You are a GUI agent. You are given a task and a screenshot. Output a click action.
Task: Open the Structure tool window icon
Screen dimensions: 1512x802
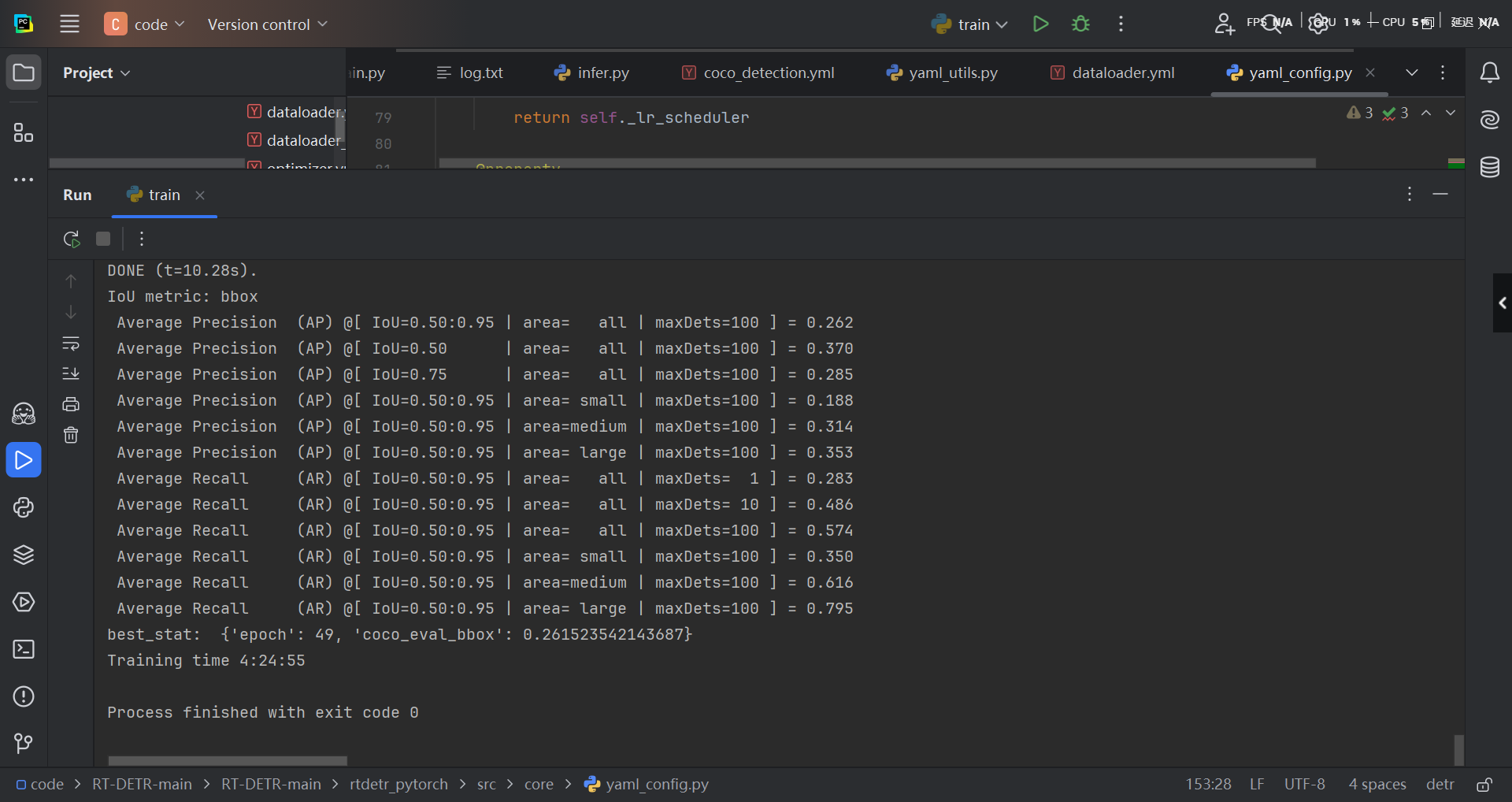(x=24, y=132)
